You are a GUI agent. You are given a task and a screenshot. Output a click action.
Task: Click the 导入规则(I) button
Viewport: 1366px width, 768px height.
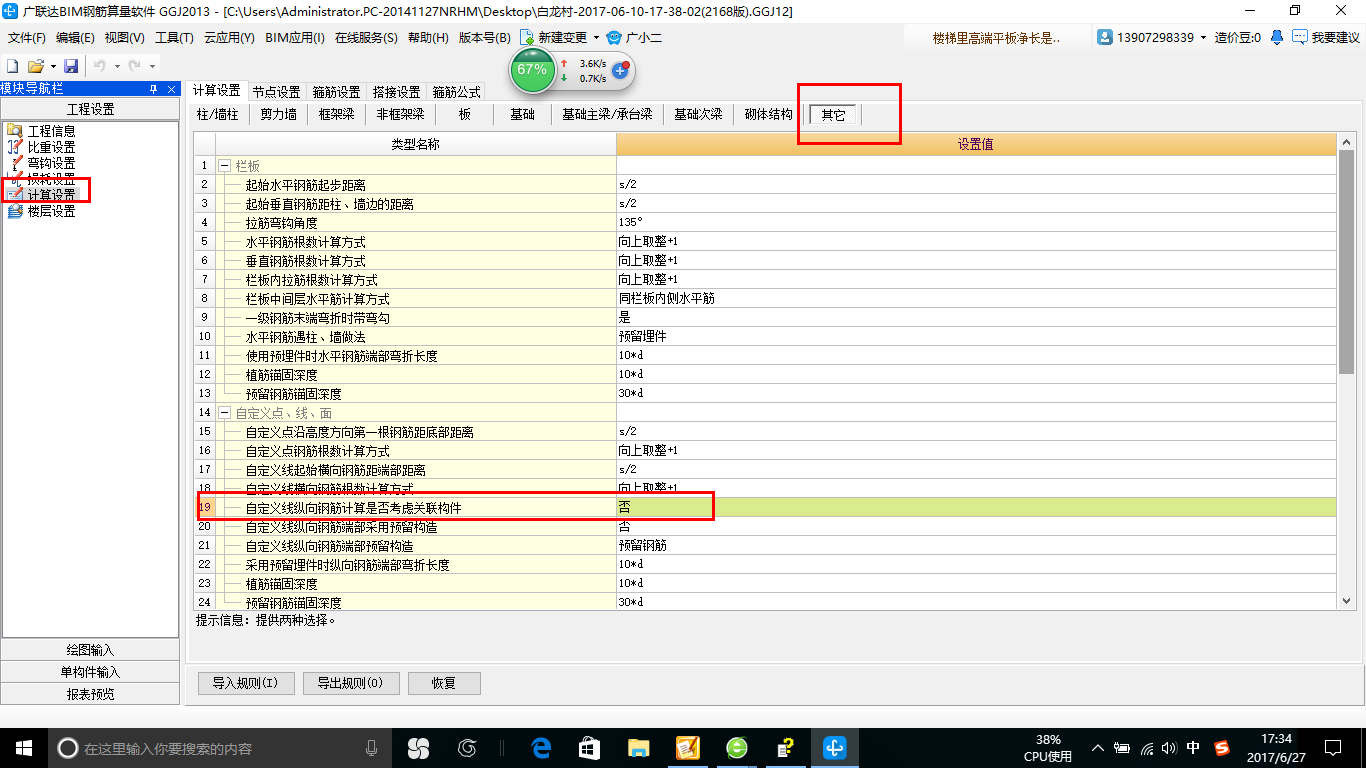click(x=246, y=683)
